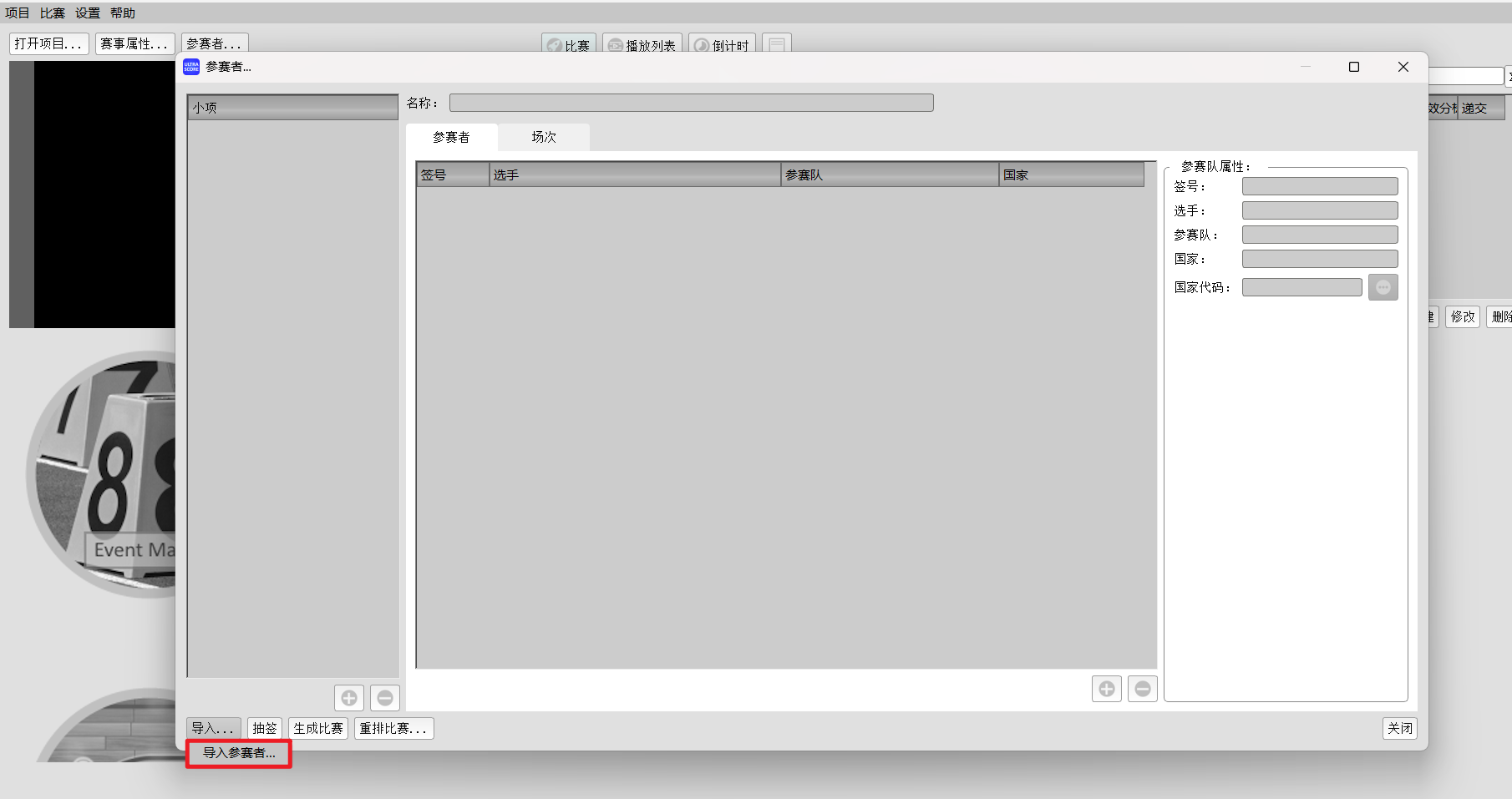Open the 帮助 menu
1512x799 pixels.
pyautogui.click(x=122, y=13)
